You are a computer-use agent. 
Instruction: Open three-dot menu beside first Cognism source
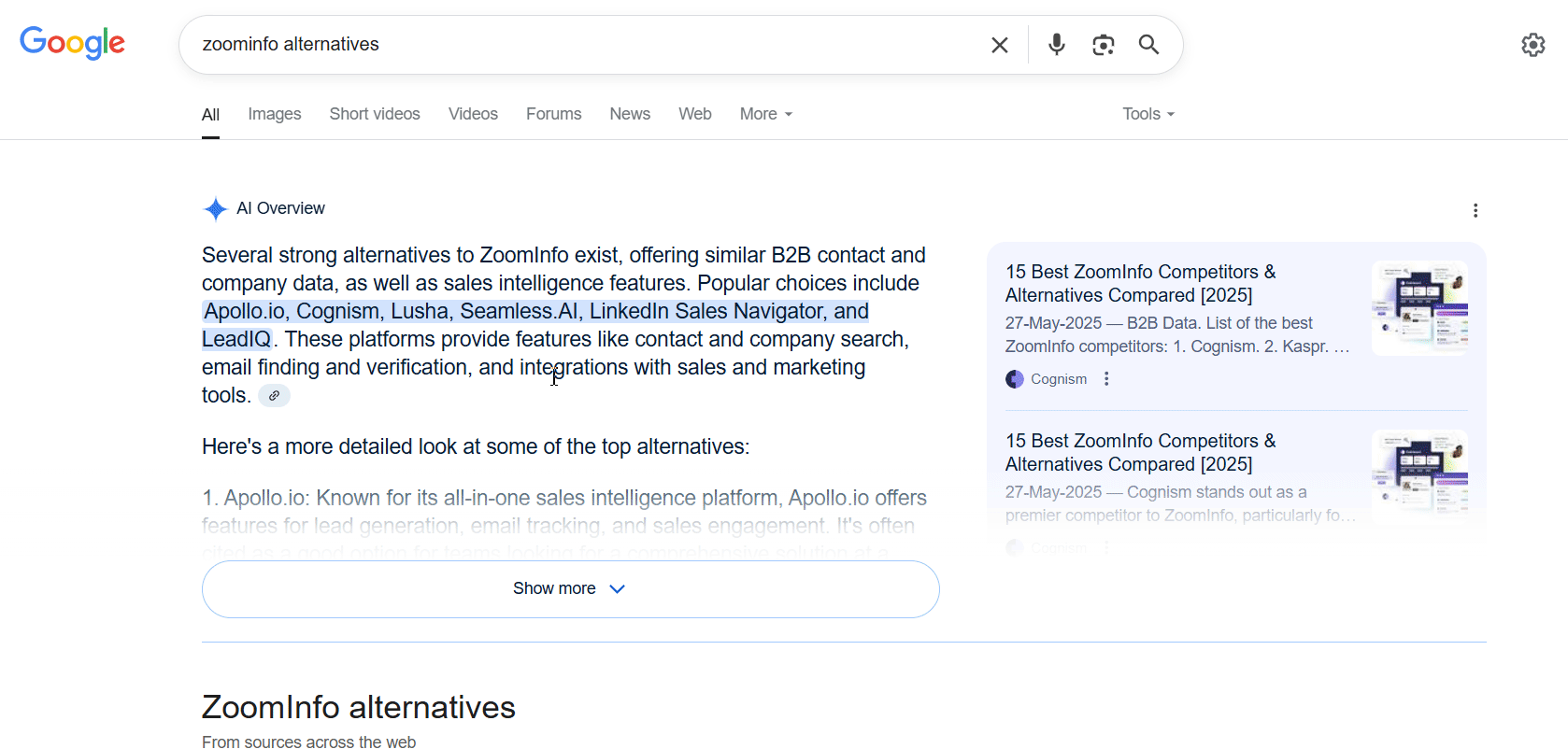coord(1106,379)
